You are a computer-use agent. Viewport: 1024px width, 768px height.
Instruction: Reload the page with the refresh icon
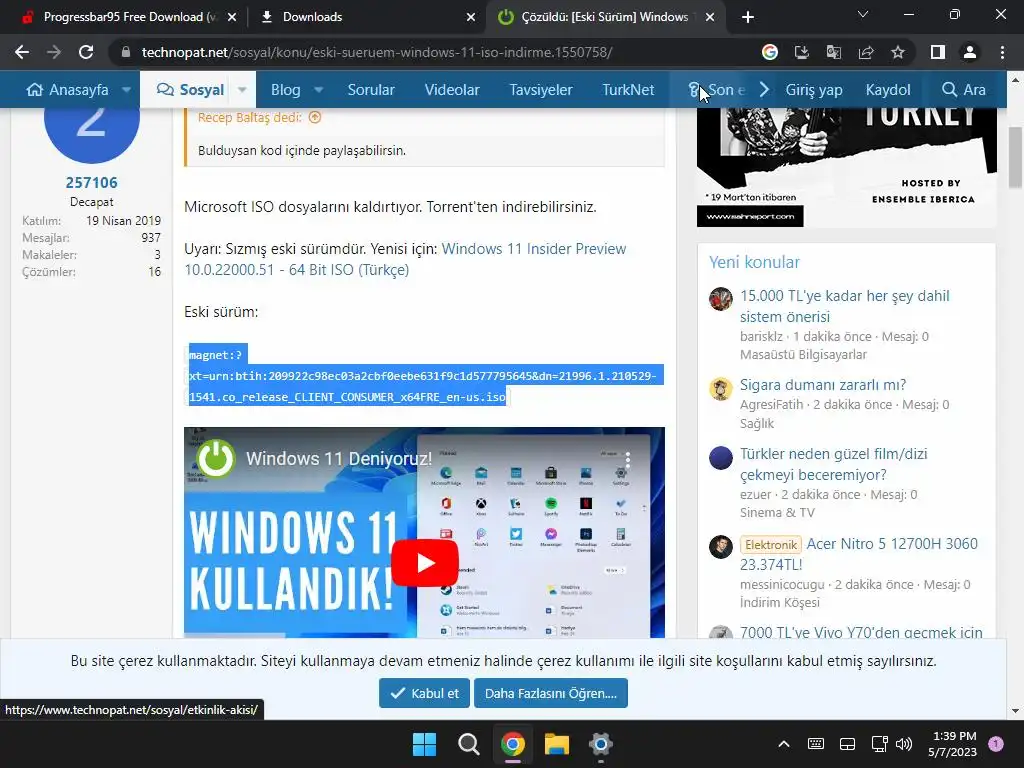(86, 52)
